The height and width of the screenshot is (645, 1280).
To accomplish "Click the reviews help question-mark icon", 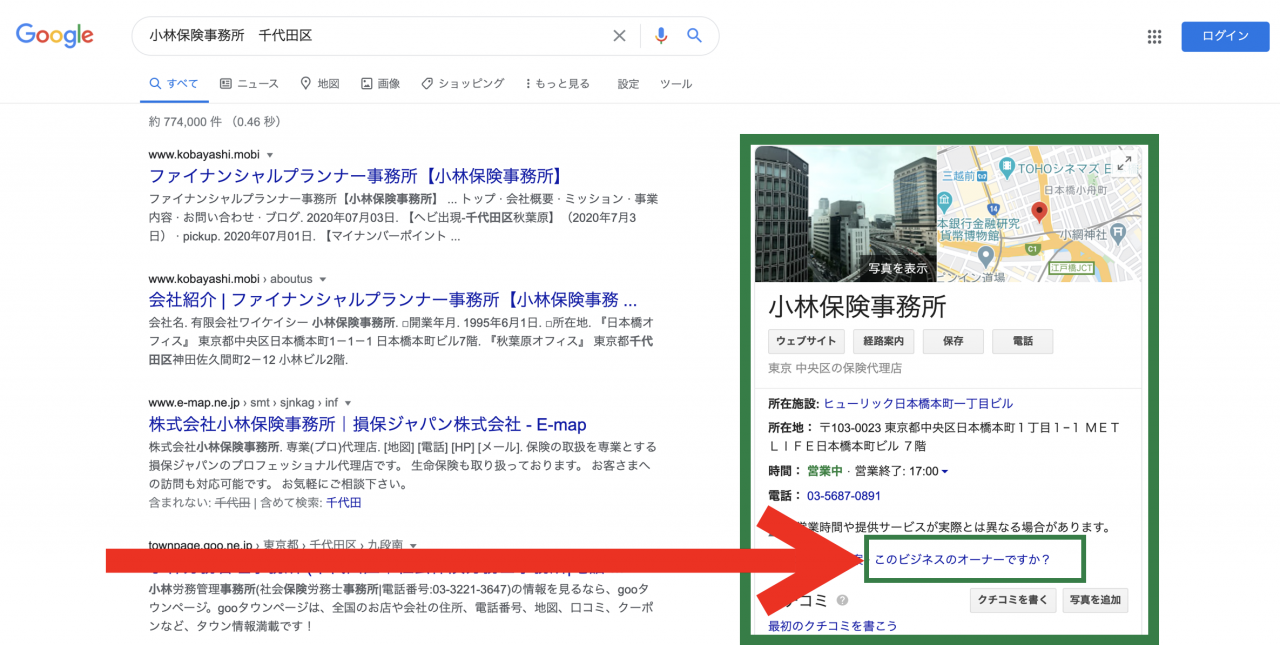I will click(x=842, y=600).
